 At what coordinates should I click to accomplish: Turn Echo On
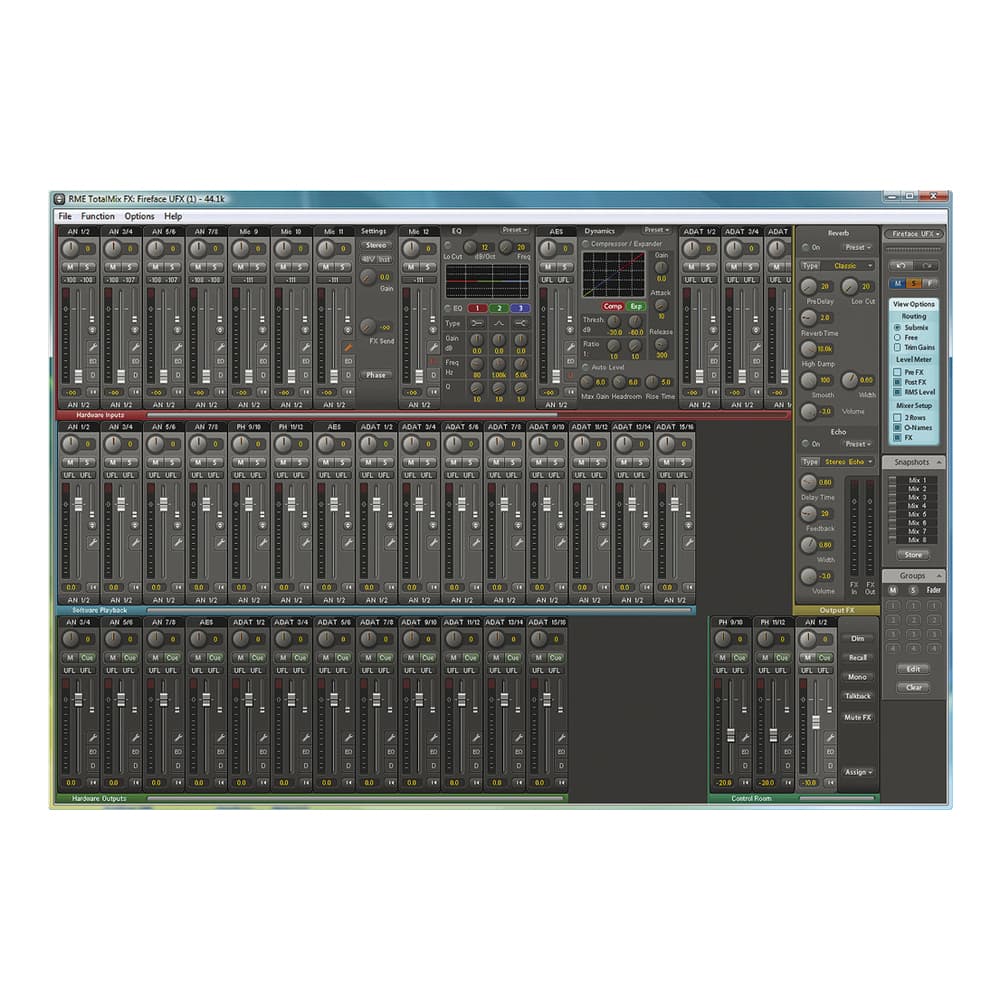point(805,443)
